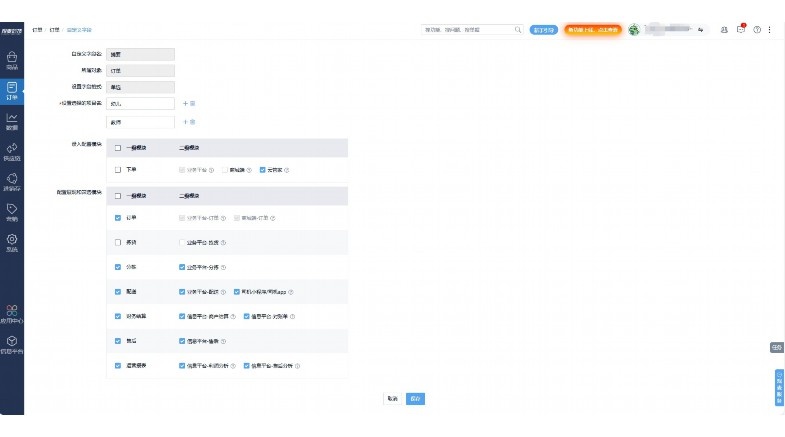785x437 pixels.
Task: Check the unchecked row checkbox below 订单
Action: coord(118,242)
